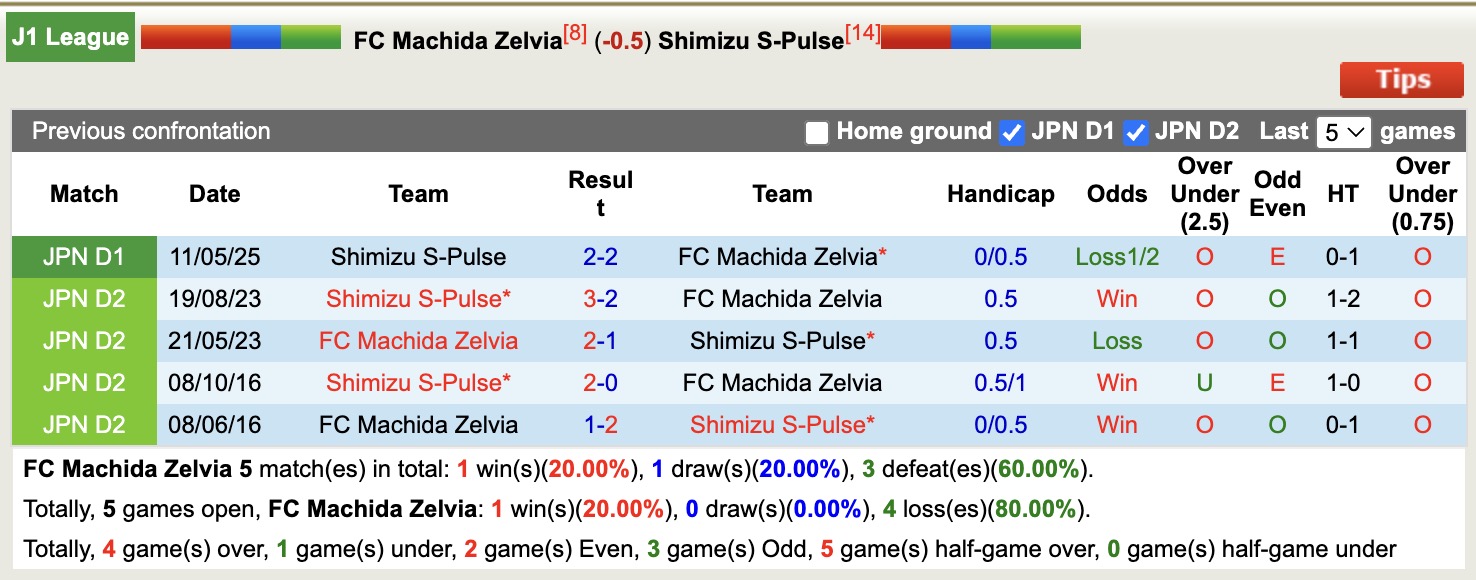Uncheck the JPN D2 filter checkbox
The width and height of the screenshot is (1476, 580).
1136,131
